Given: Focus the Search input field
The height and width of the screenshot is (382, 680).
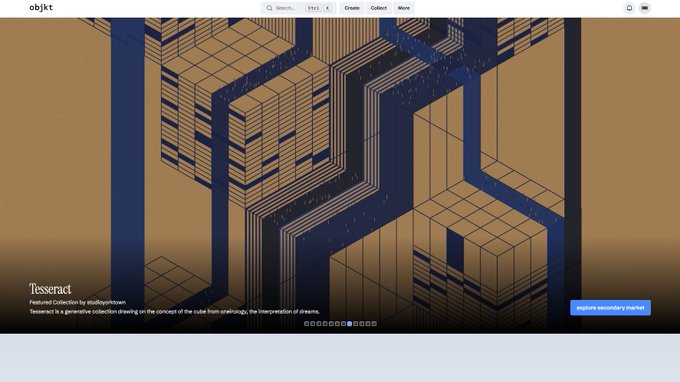Looking at the screenshot, I should [x=298, y=8].
